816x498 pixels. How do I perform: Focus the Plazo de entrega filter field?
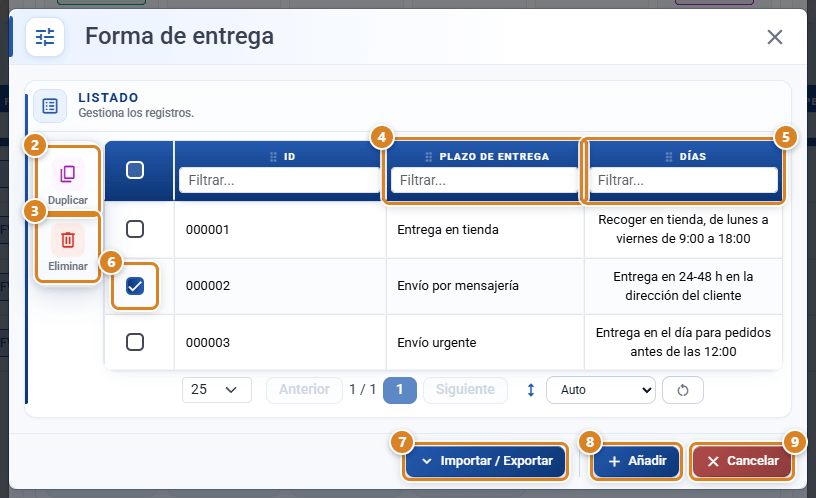tap(484, 180)
